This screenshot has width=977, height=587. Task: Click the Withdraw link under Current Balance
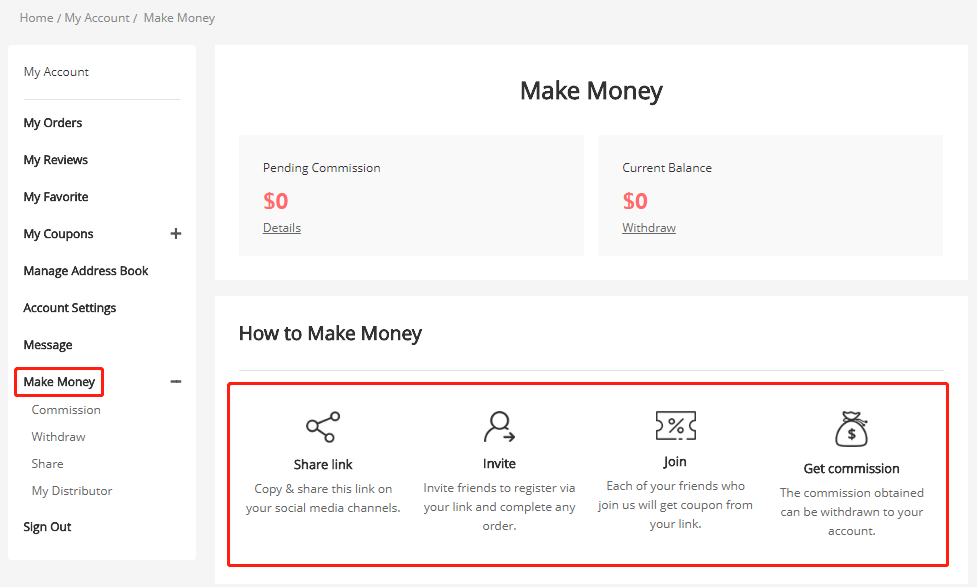click(649, 228)
